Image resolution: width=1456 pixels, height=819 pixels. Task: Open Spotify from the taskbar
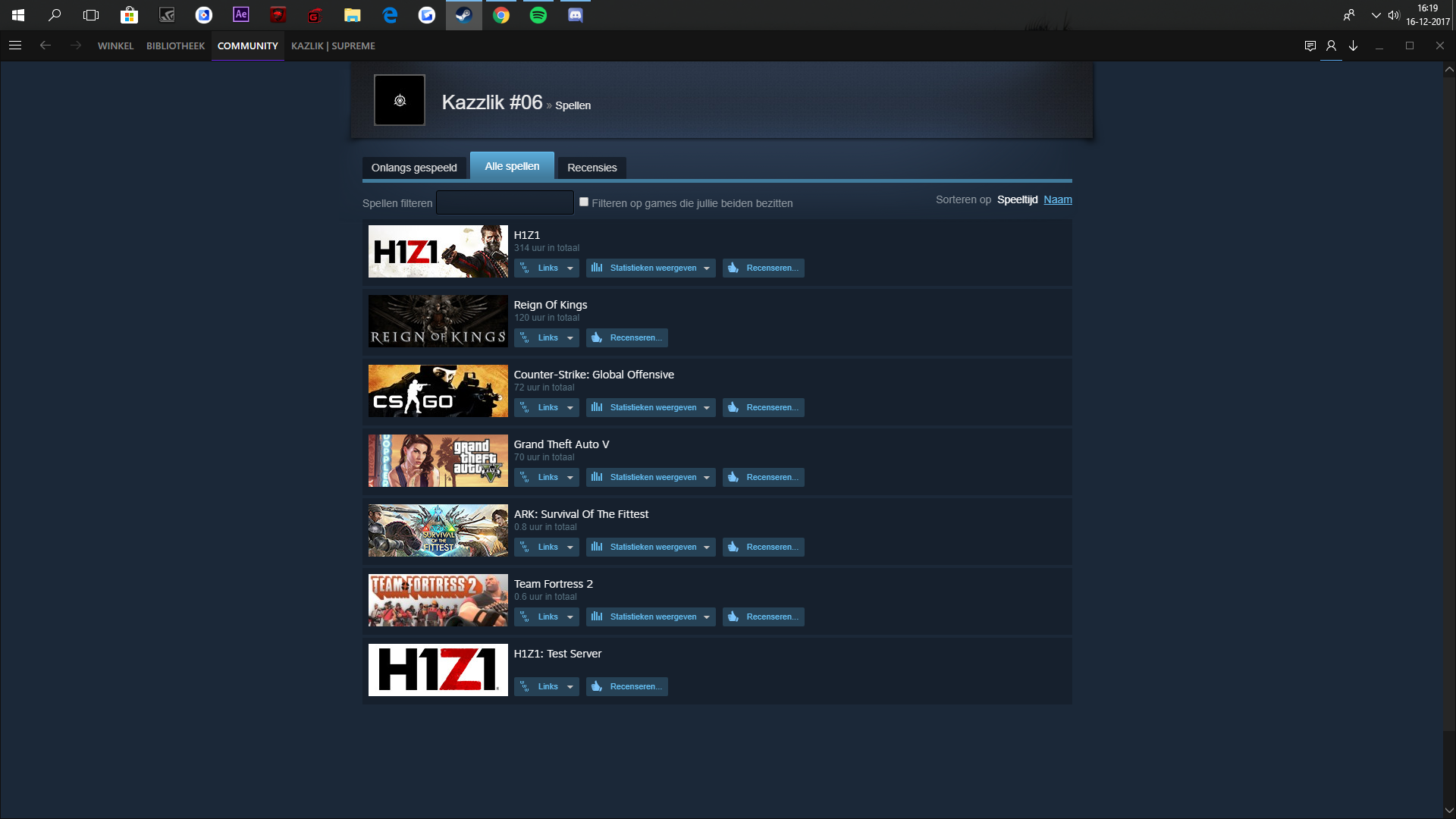coord(538,14)
